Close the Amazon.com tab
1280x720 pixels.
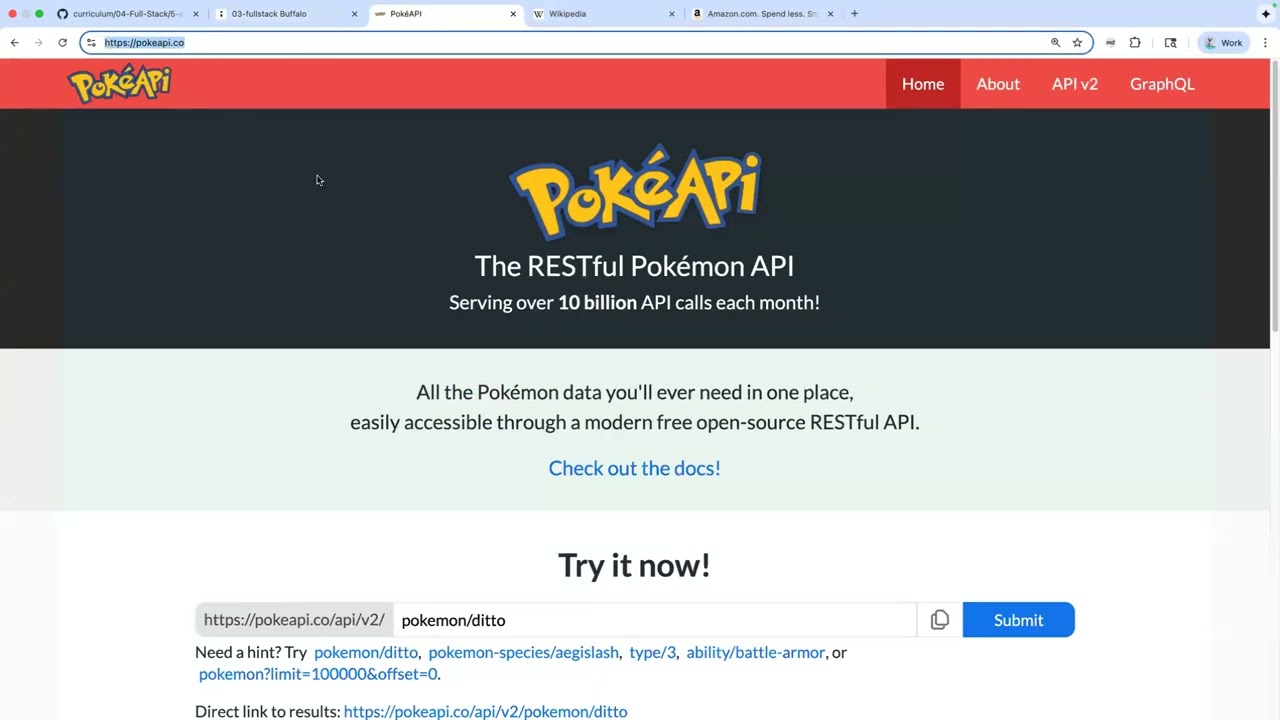(830, 14)
